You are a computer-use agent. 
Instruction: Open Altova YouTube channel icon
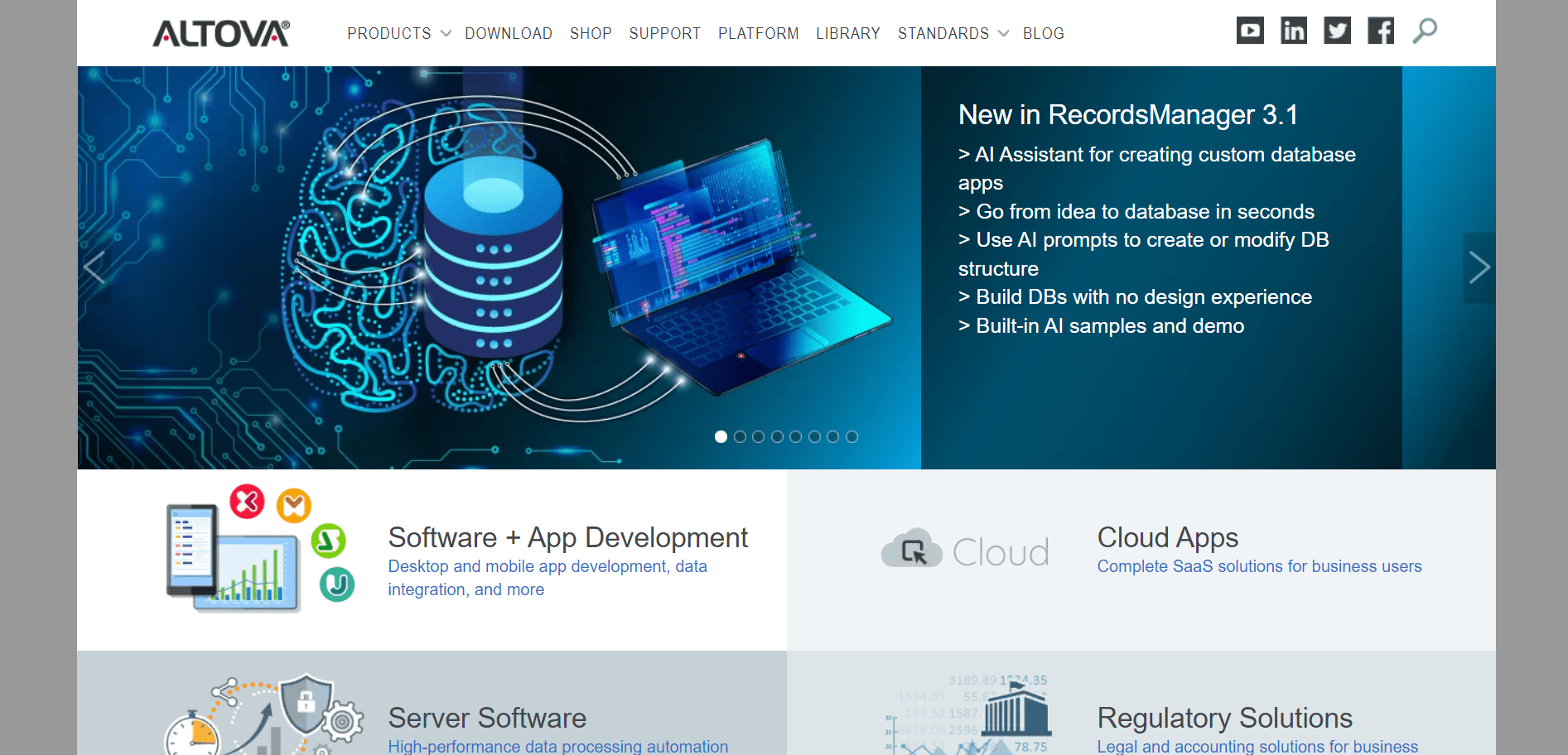1250,31
